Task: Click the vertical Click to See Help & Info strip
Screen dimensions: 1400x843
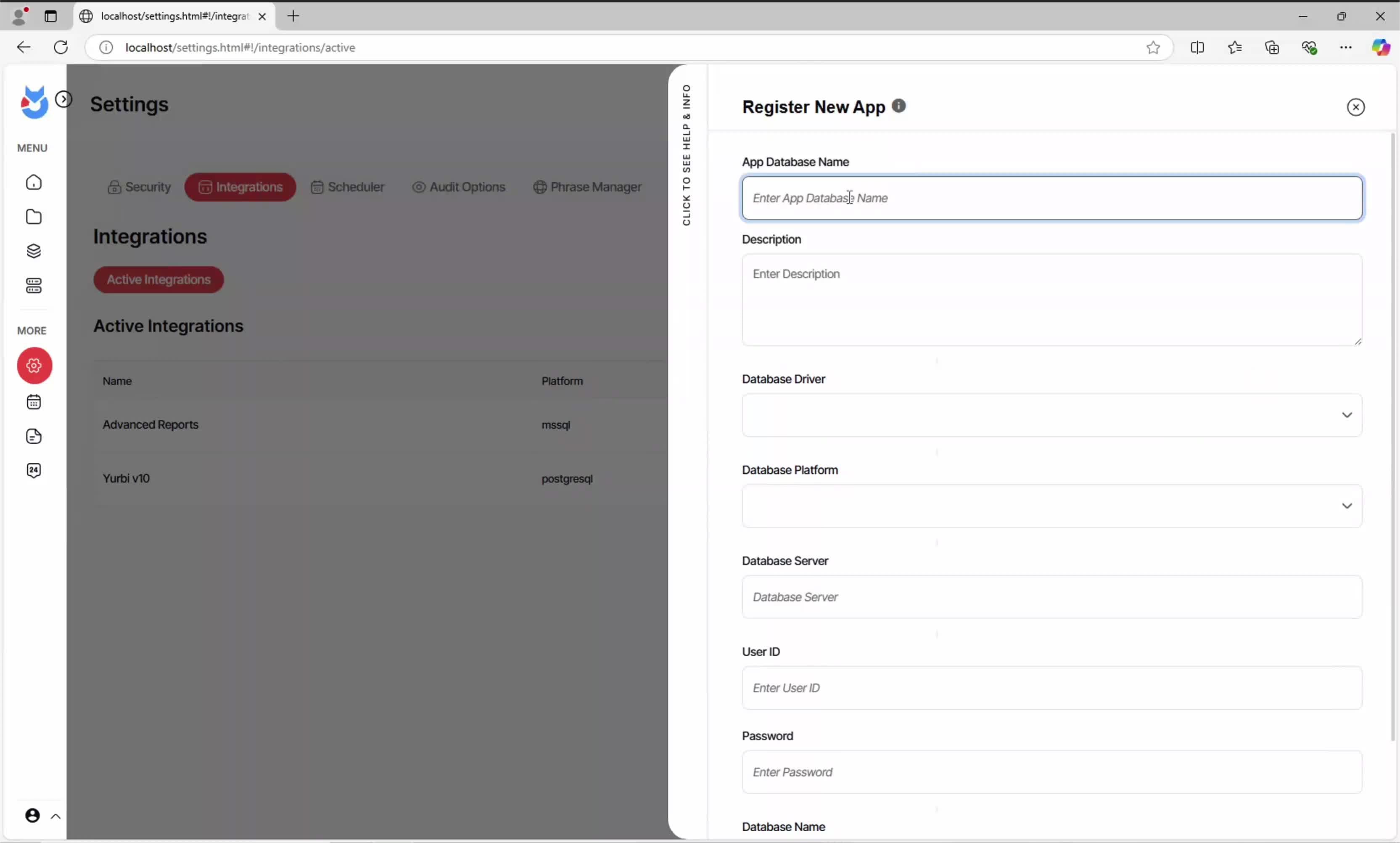Action: click(687, 155)
